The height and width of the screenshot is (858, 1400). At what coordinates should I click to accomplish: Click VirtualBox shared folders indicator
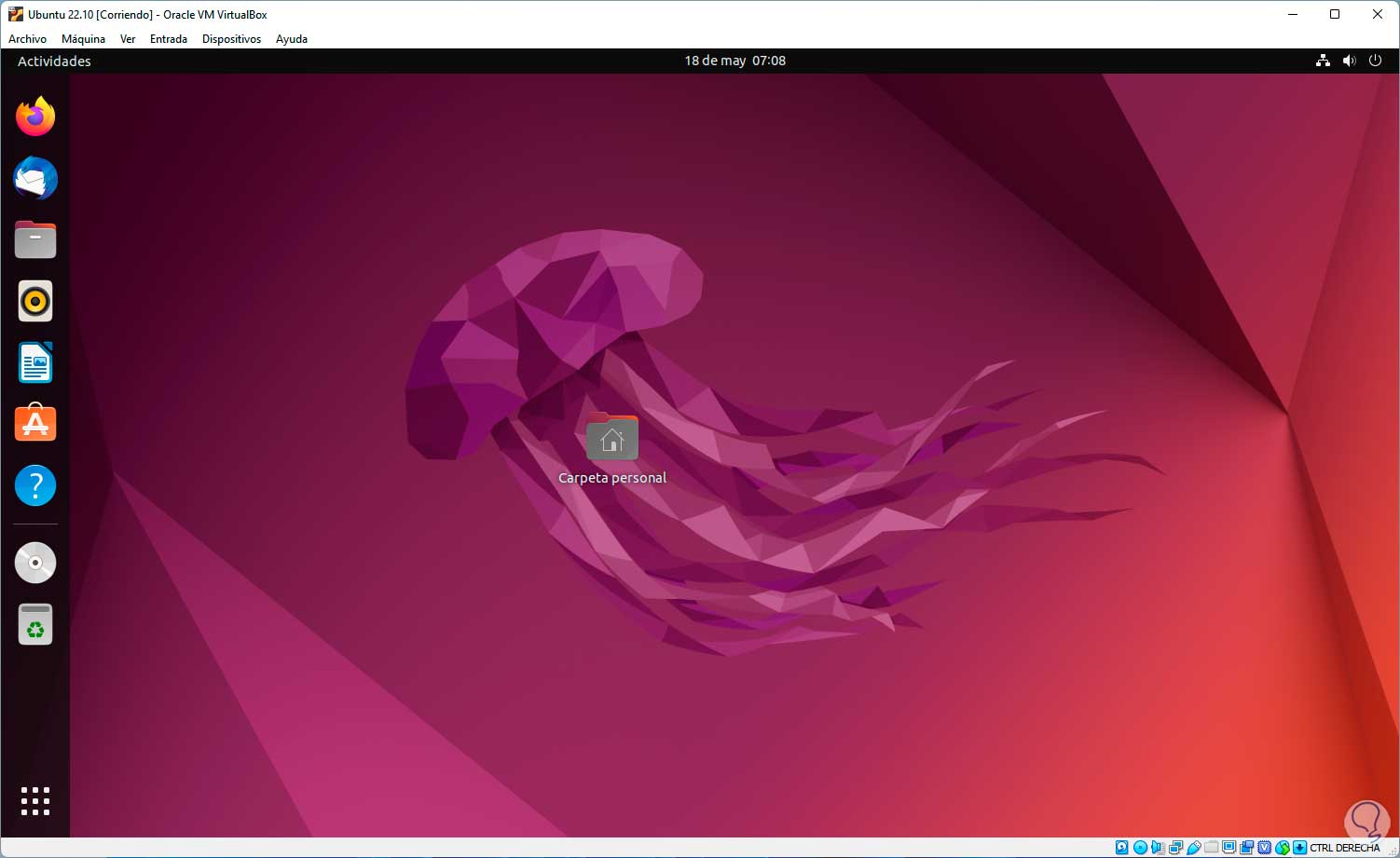[x=1212, y=848]
